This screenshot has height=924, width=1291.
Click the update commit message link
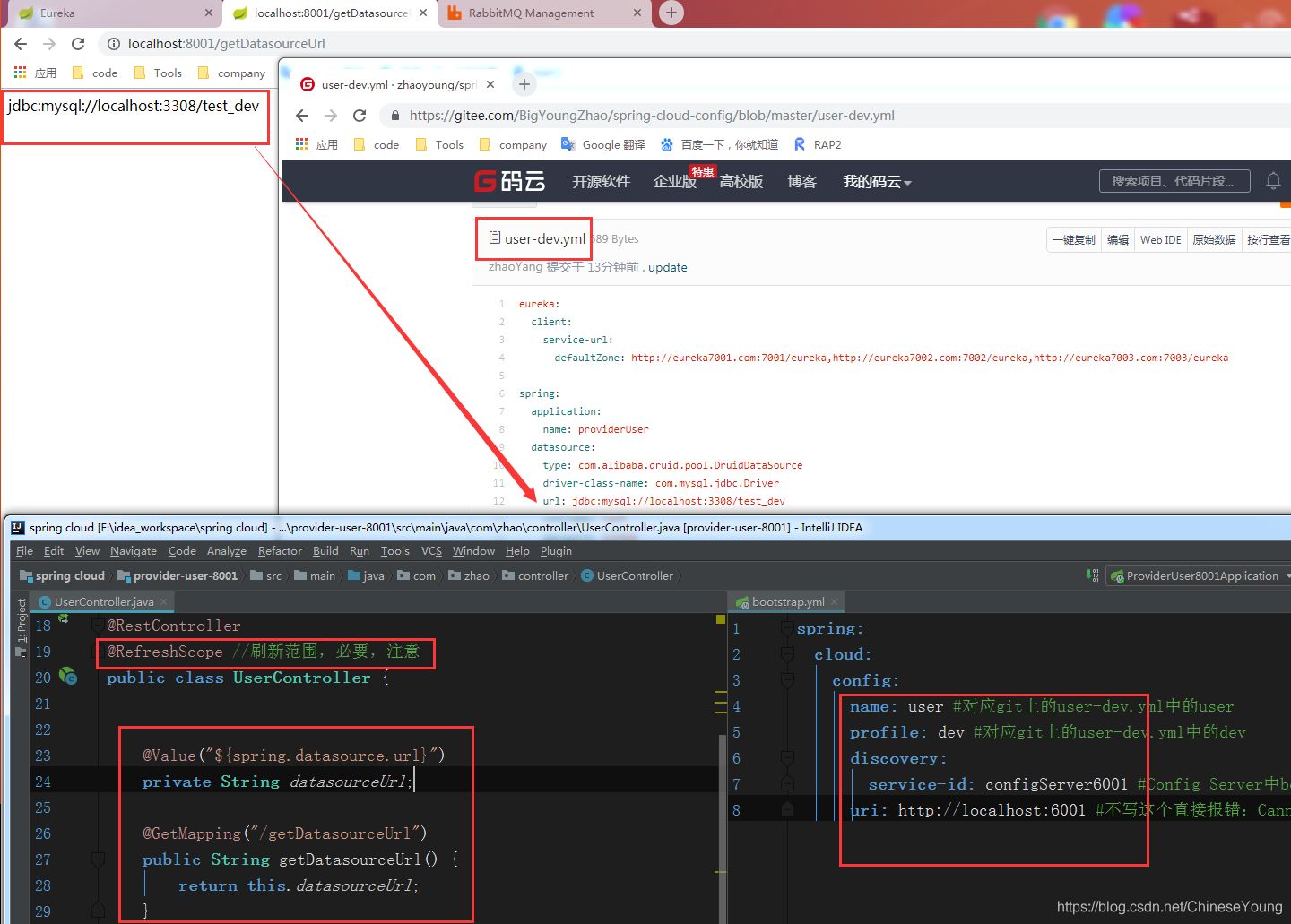(x=668, y=268)
